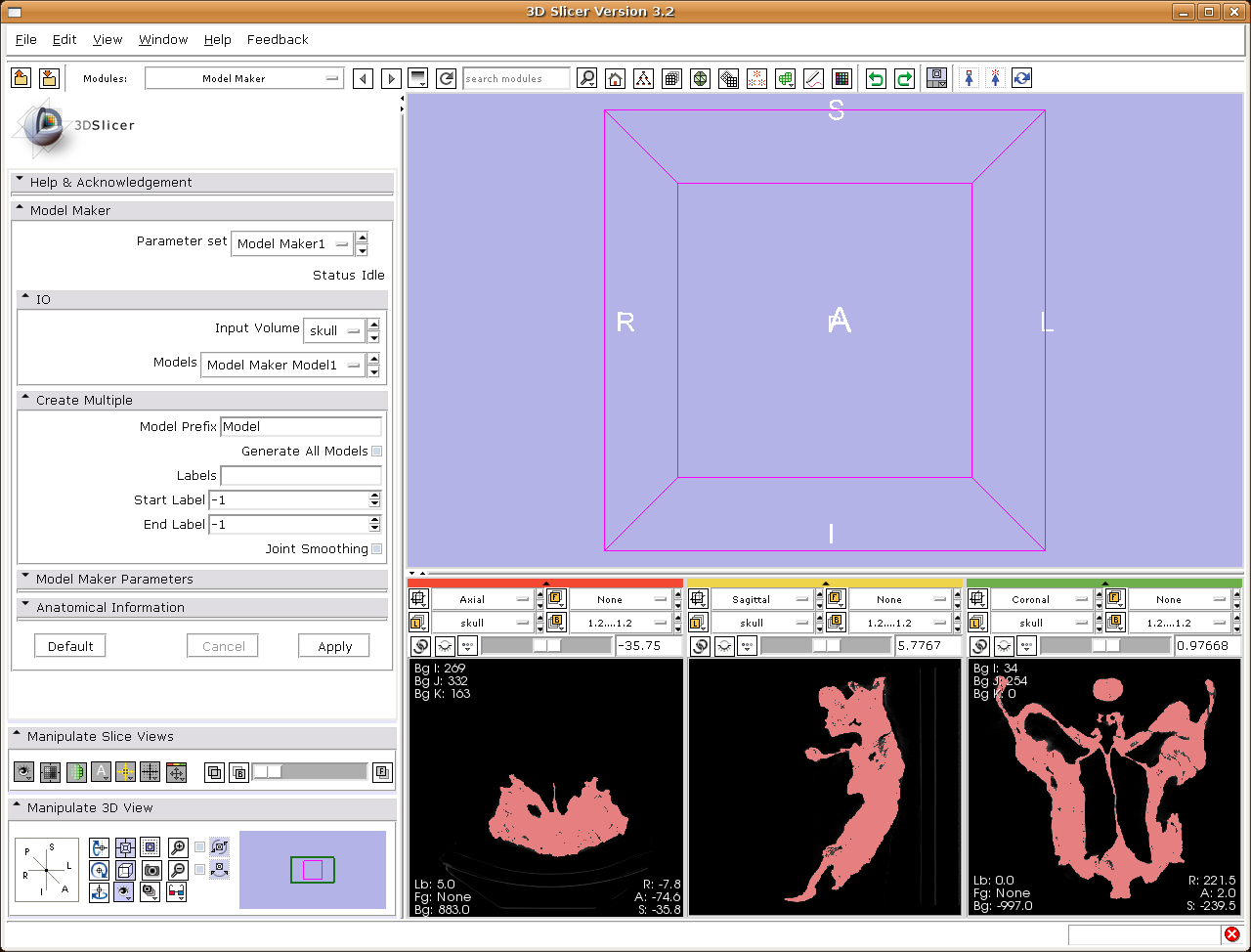The width and height of the screenshot is (1251, 952).
Task: Open the Modules dropdown showing Model Maker
Action: (244, 78)
